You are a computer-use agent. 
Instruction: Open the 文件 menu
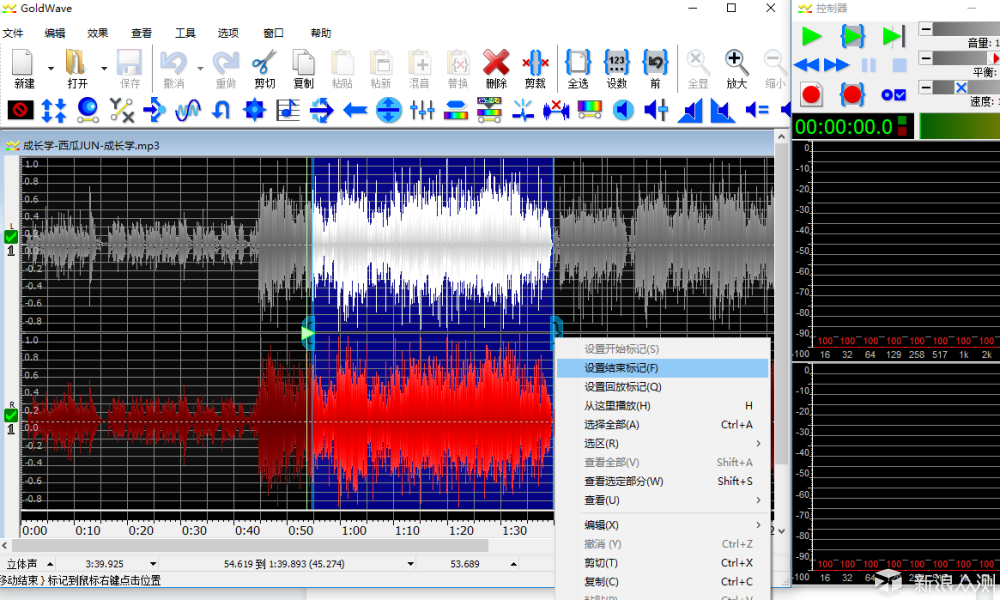tap(13, 33)
